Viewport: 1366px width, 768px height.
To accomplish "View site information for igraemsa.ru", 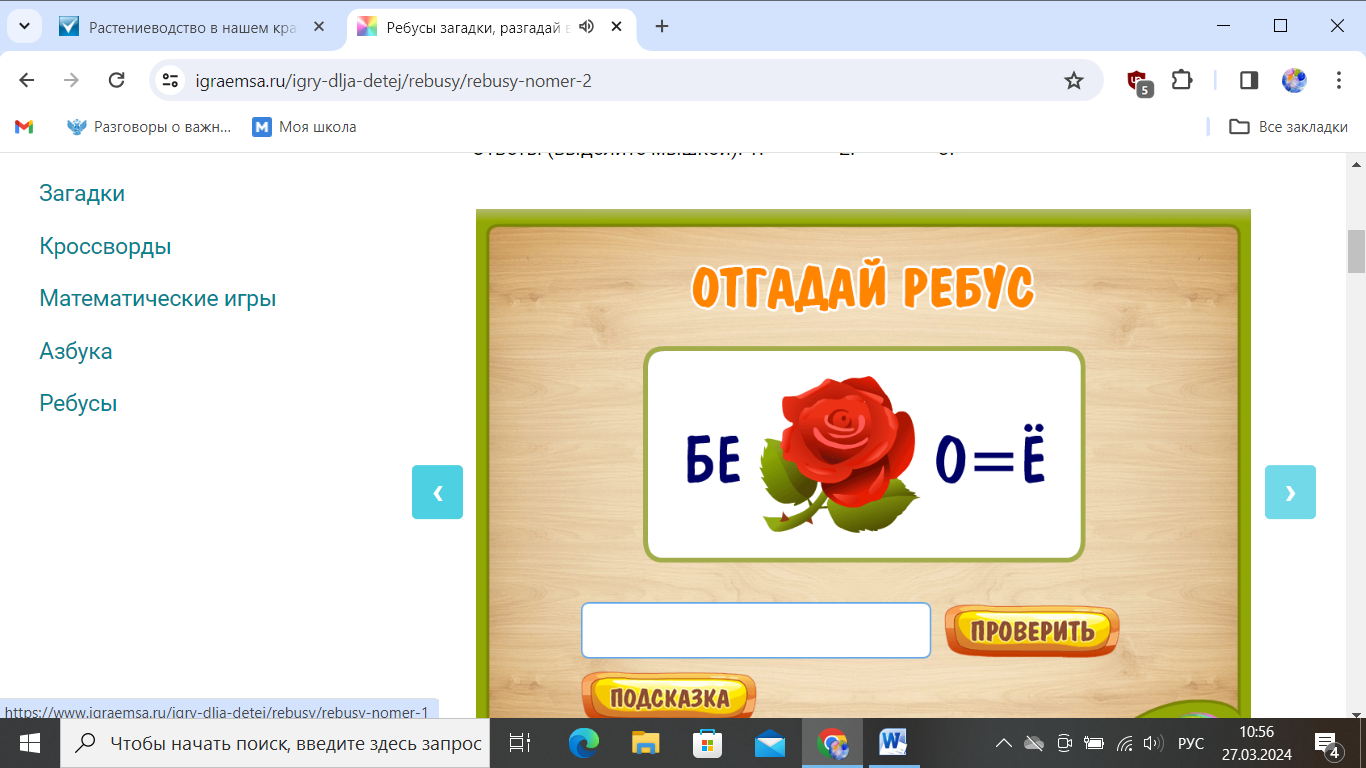I will (171, 80).
